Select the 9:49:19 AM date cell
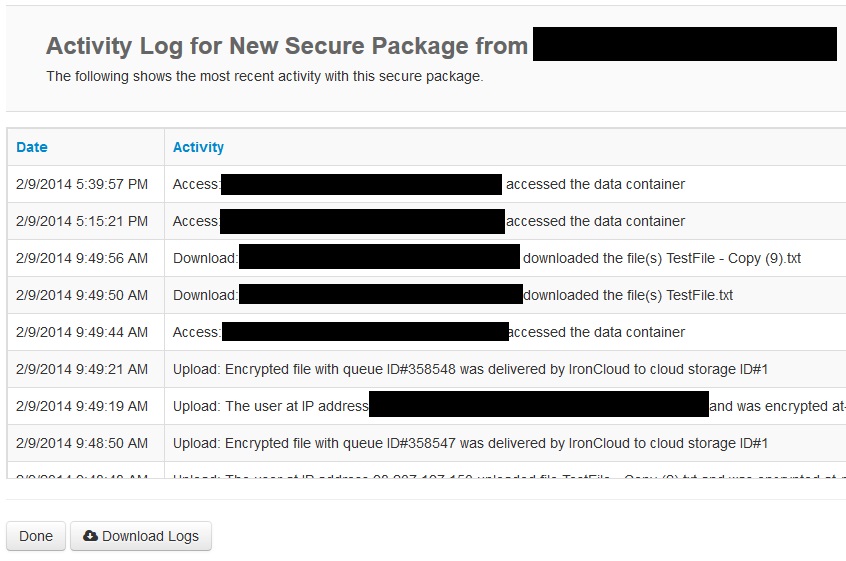 click(x=82, y=406)
